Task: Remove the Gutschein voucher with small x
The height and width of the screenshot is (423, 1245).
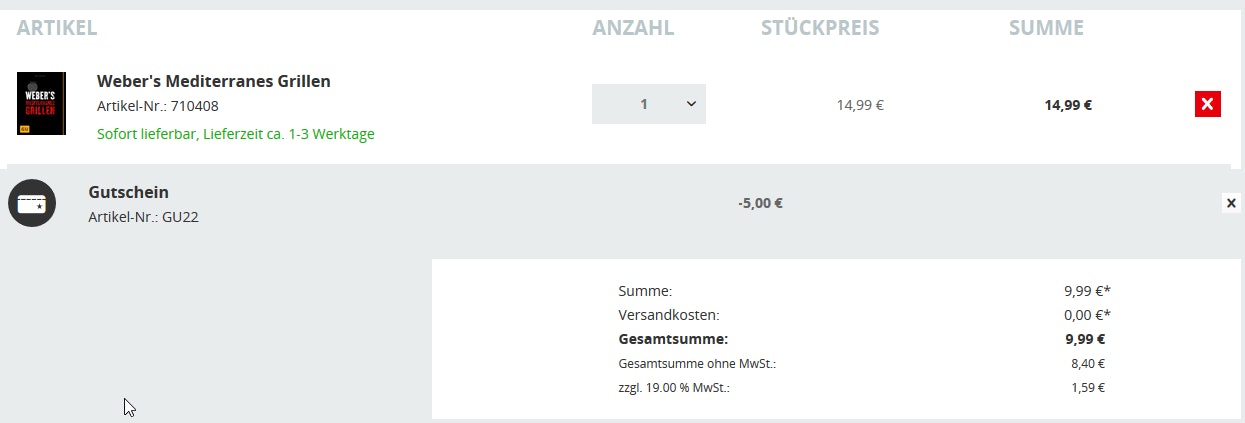Action: pos(1231,203)
